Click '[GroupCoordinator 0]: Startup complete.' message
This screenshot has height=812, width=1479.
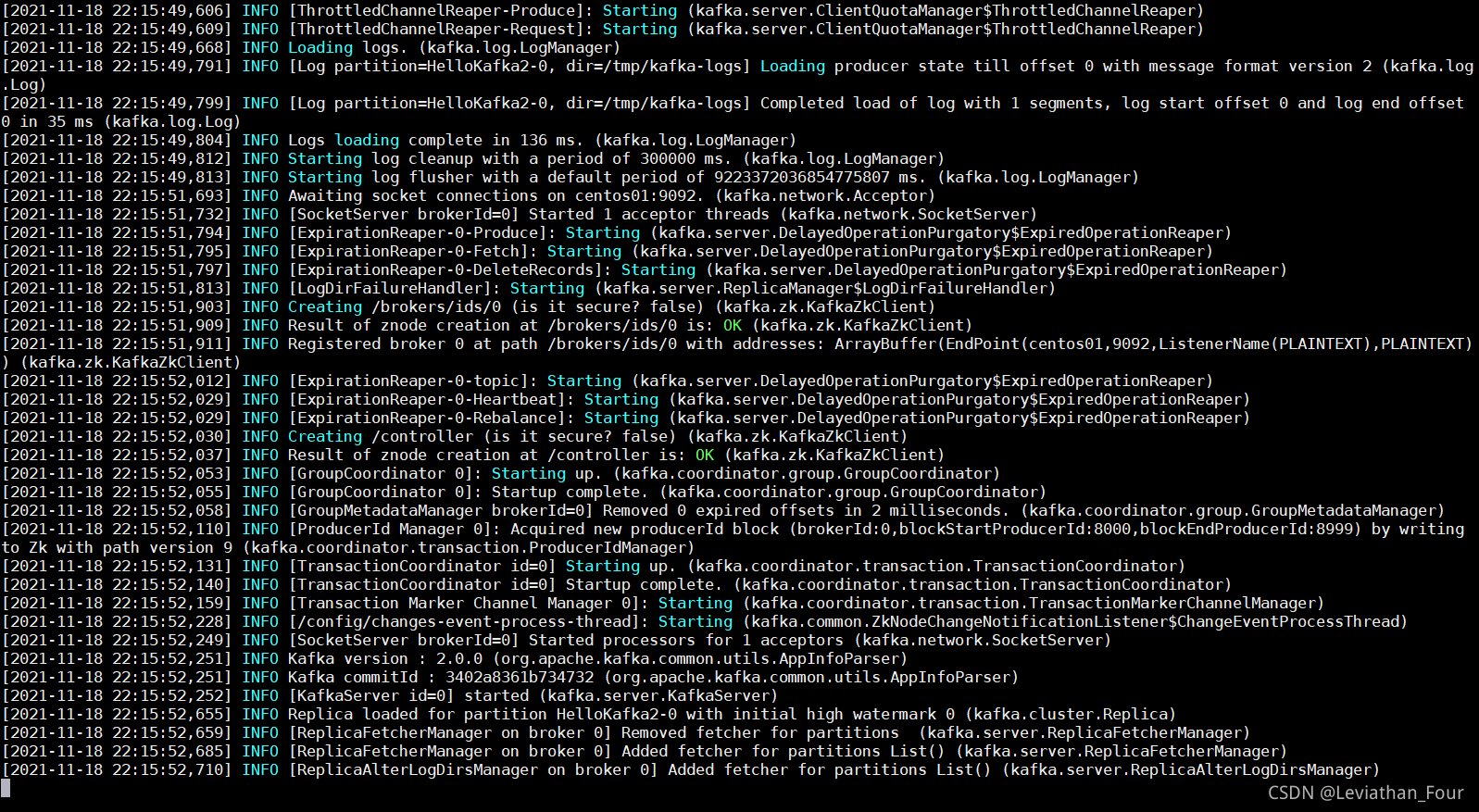tap(469, 493)
